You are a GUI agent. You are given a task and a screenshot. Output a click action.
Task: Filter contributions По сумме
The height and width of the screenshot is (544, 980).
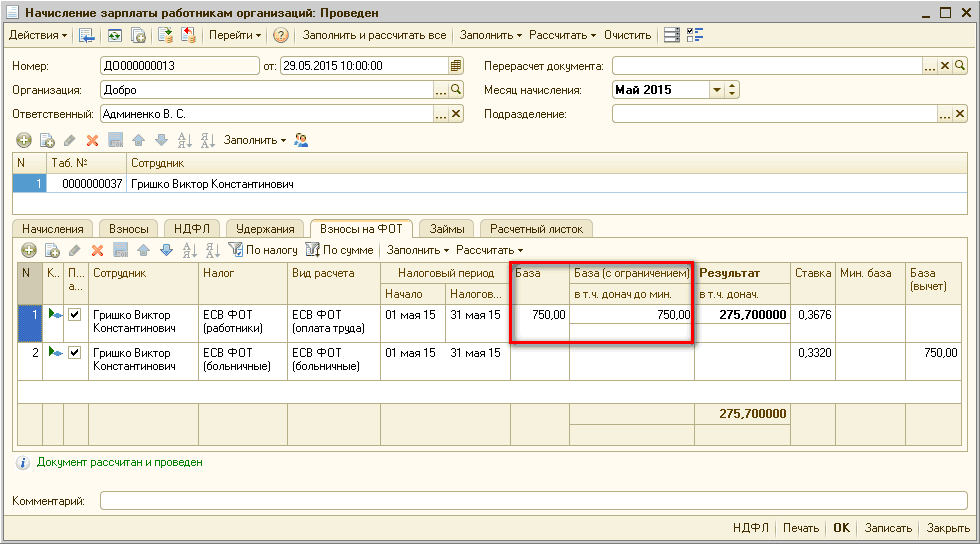pos(339,250)
